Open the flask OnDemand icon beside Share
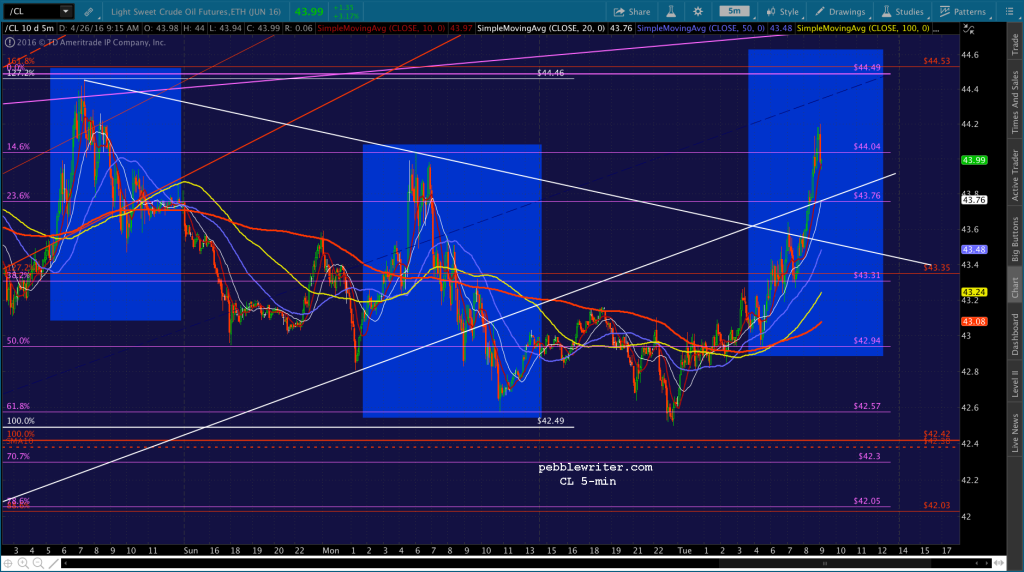Image resolution: width=1024 pixels, height=572 pixels. tap(671, 11)
